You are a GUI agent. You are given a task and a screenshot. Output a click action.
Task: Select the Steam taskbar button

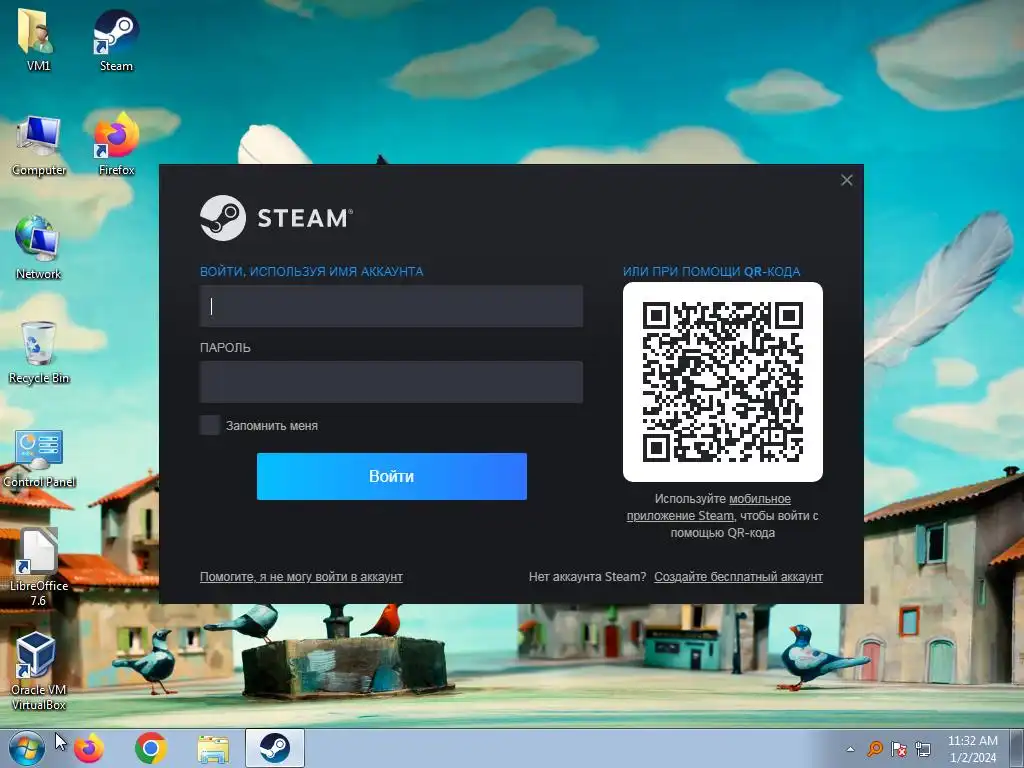[x=275, y=748]
